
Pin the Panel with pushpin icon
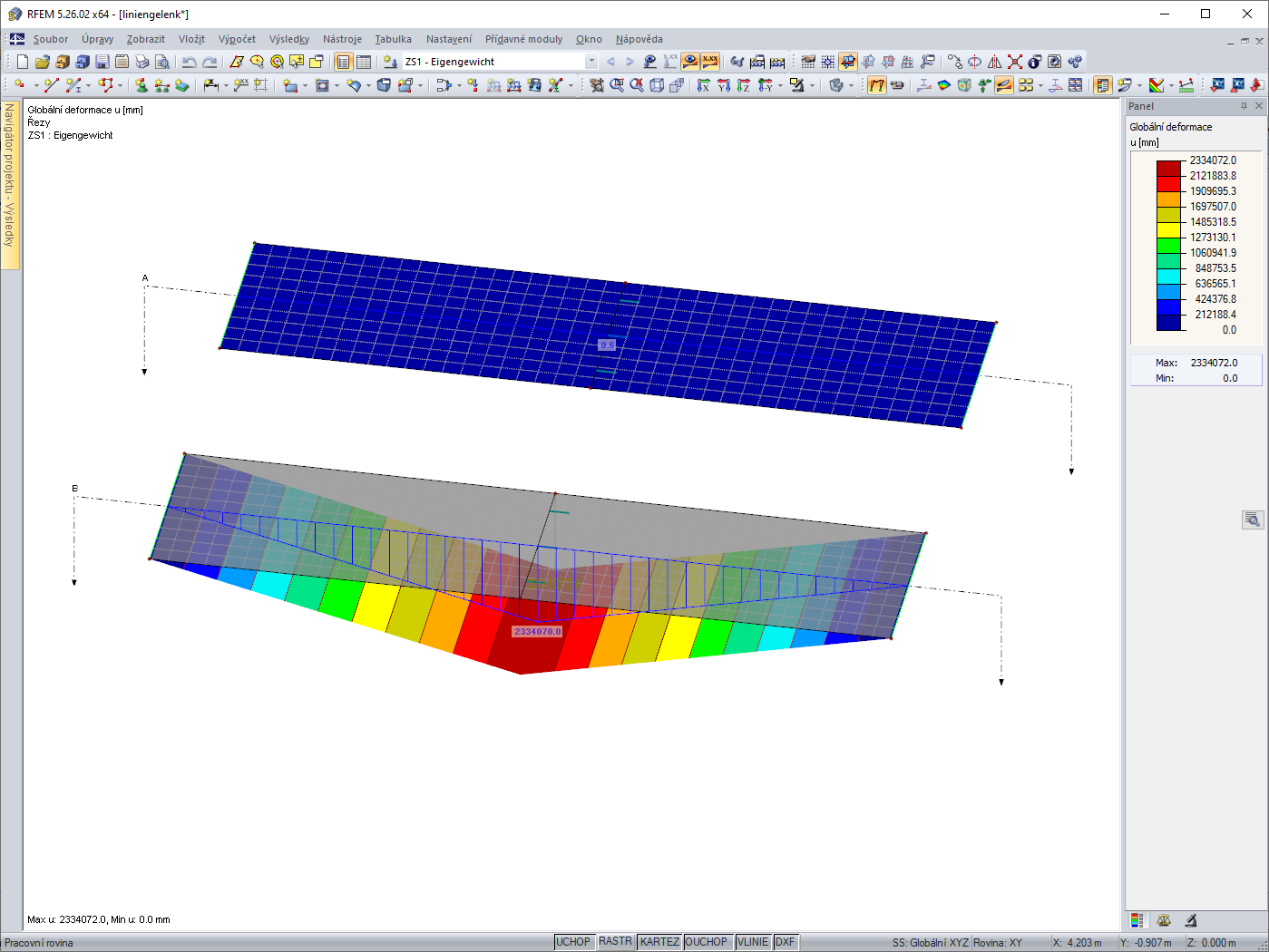tap(1244, 106)
